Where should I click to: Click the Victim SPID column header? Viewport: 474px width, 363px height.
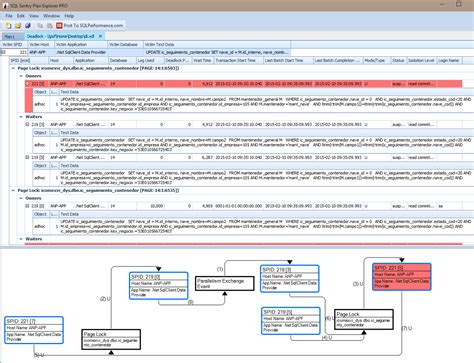coord(13,44)
